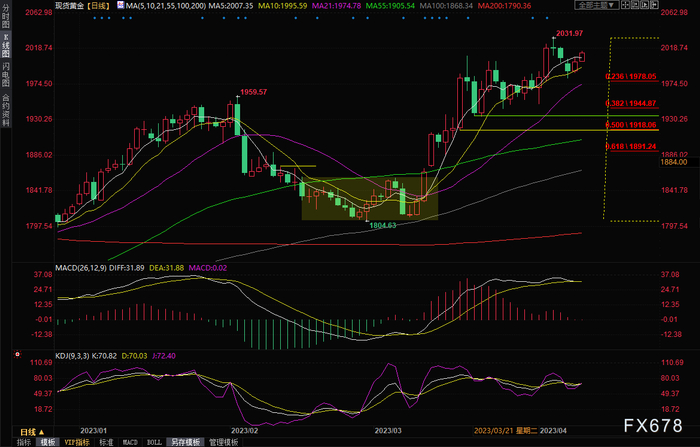Click the 2023/02 time axis label
This screenshot has width=700, height=447.
pos(244,430)
